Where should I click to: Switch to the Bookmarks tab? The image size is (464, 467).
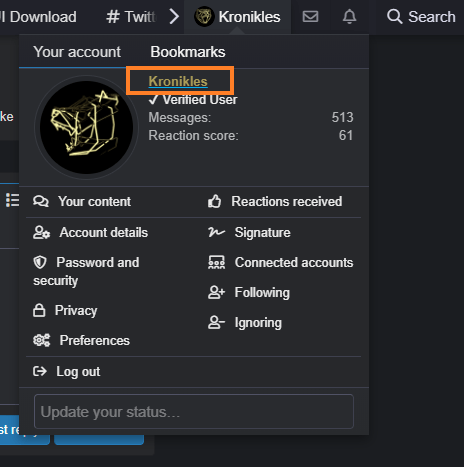pyautogui.click(x=188, y=52)
